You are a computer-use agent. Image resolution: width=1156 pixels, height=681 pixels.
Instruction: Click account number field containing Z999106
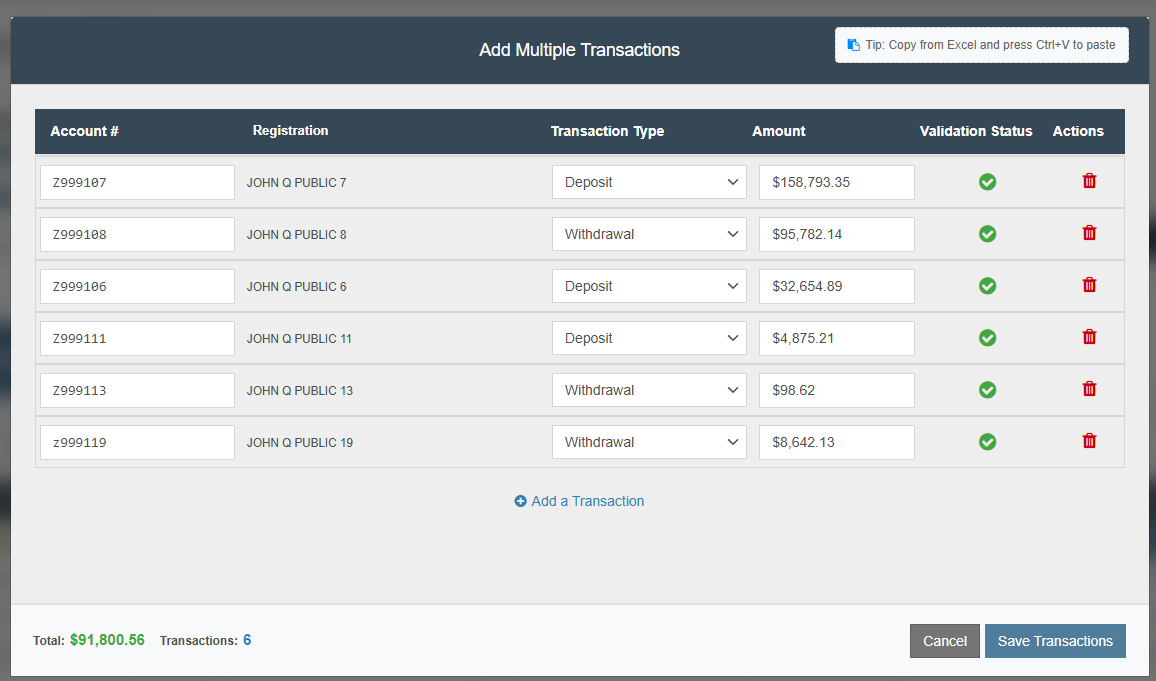click(x=137, y=286)
